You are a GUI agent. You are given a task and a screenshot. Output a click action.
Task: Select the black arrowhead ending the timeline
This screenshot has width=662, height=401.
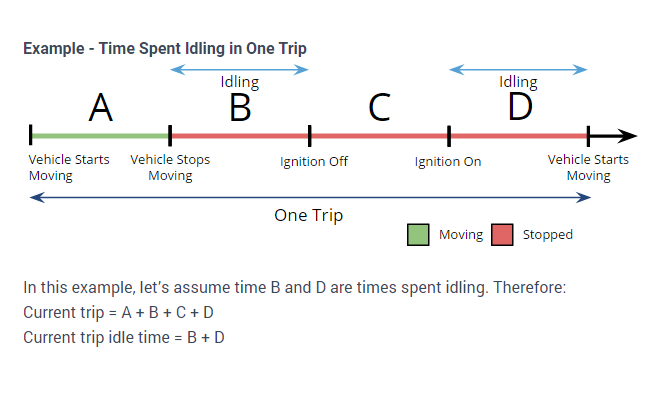627,135
